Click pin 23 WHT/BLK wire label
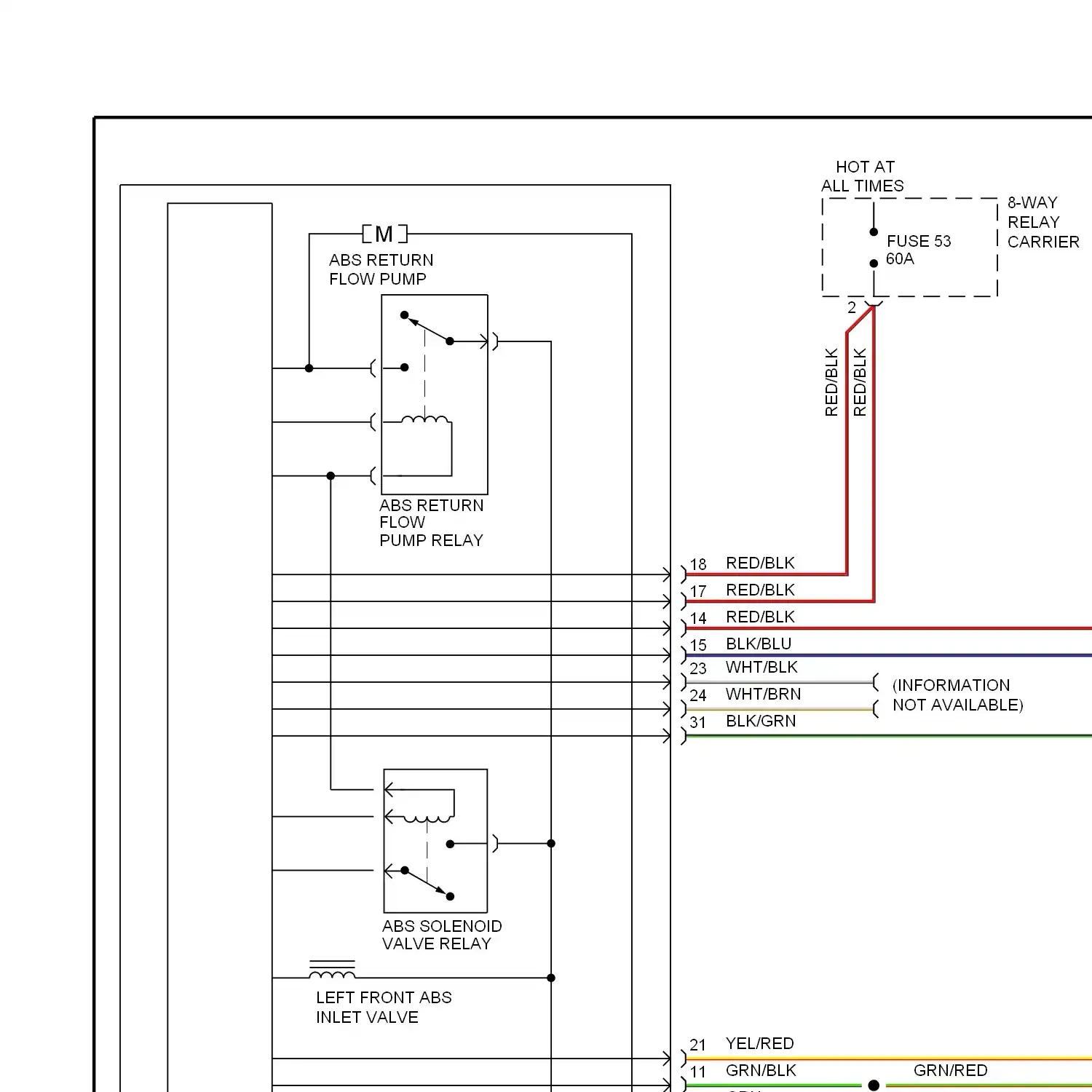The height and width of the screenshot is (1092, 1092). [x=761, y=667]
